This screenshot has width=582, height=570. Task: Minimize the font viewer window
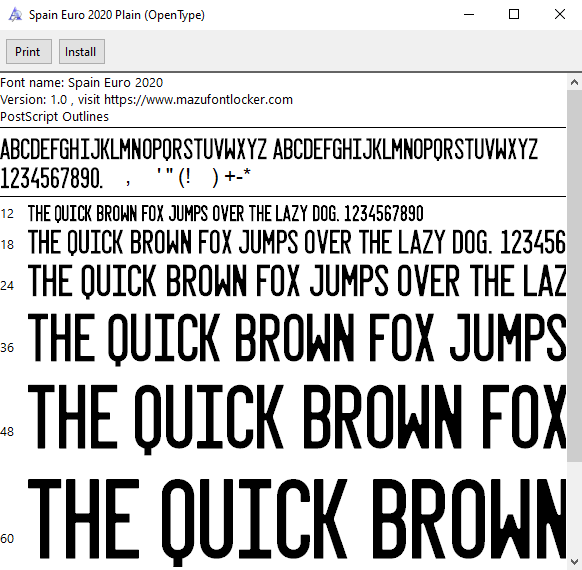469,14
